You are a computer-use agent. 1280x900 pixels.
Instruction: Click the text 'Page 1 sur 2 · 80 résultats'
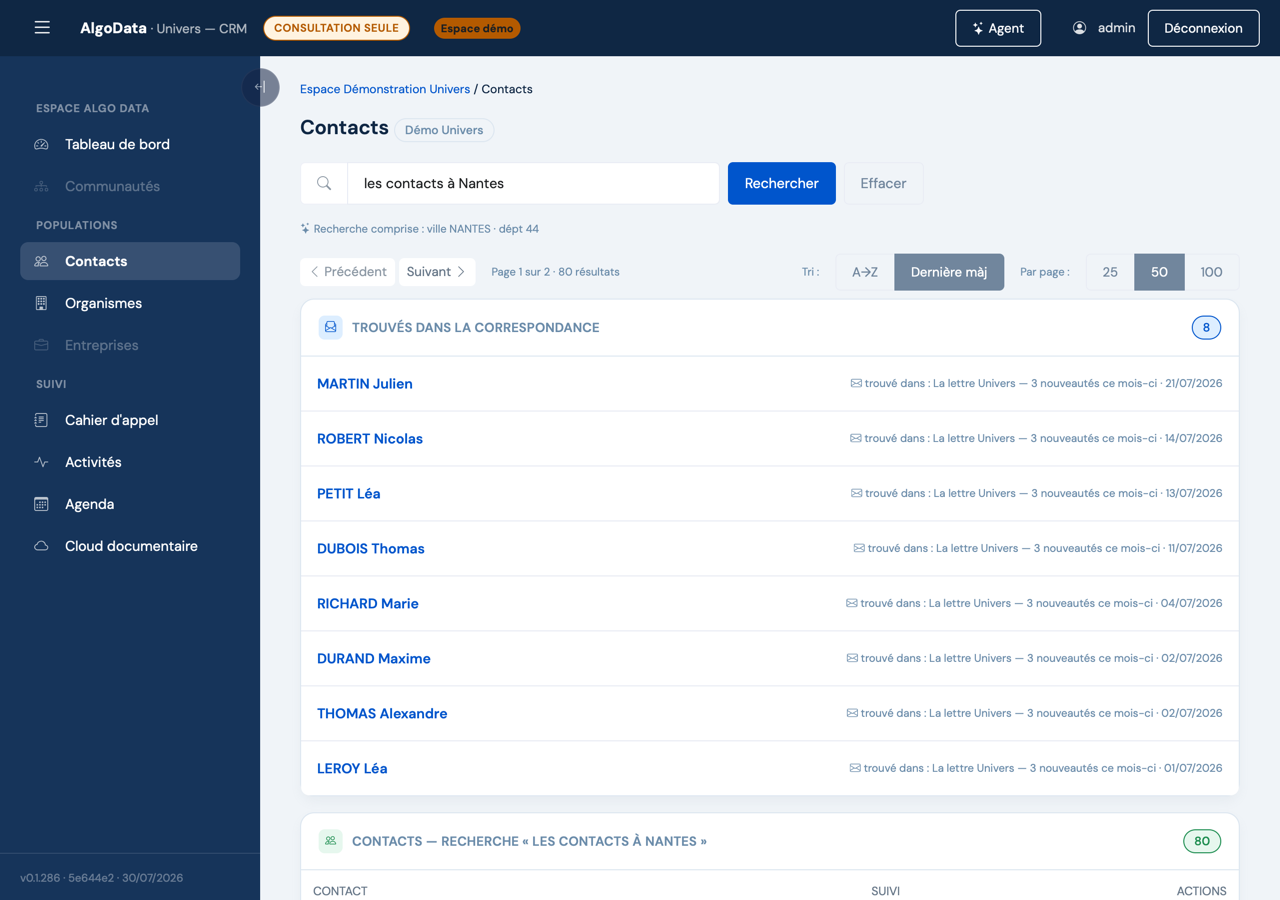(555, 272)
